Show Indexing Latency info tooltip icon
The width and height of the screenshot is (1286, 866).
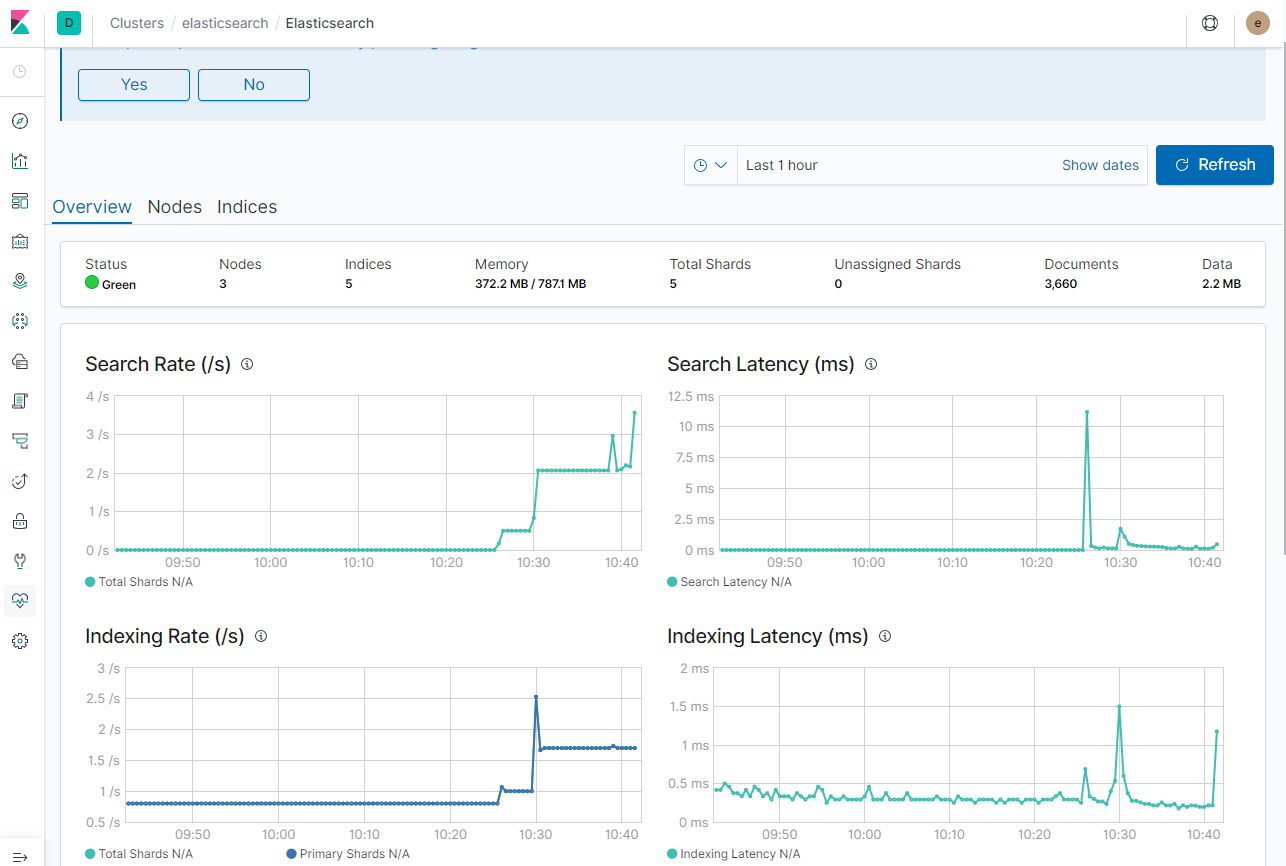[884, 636]
